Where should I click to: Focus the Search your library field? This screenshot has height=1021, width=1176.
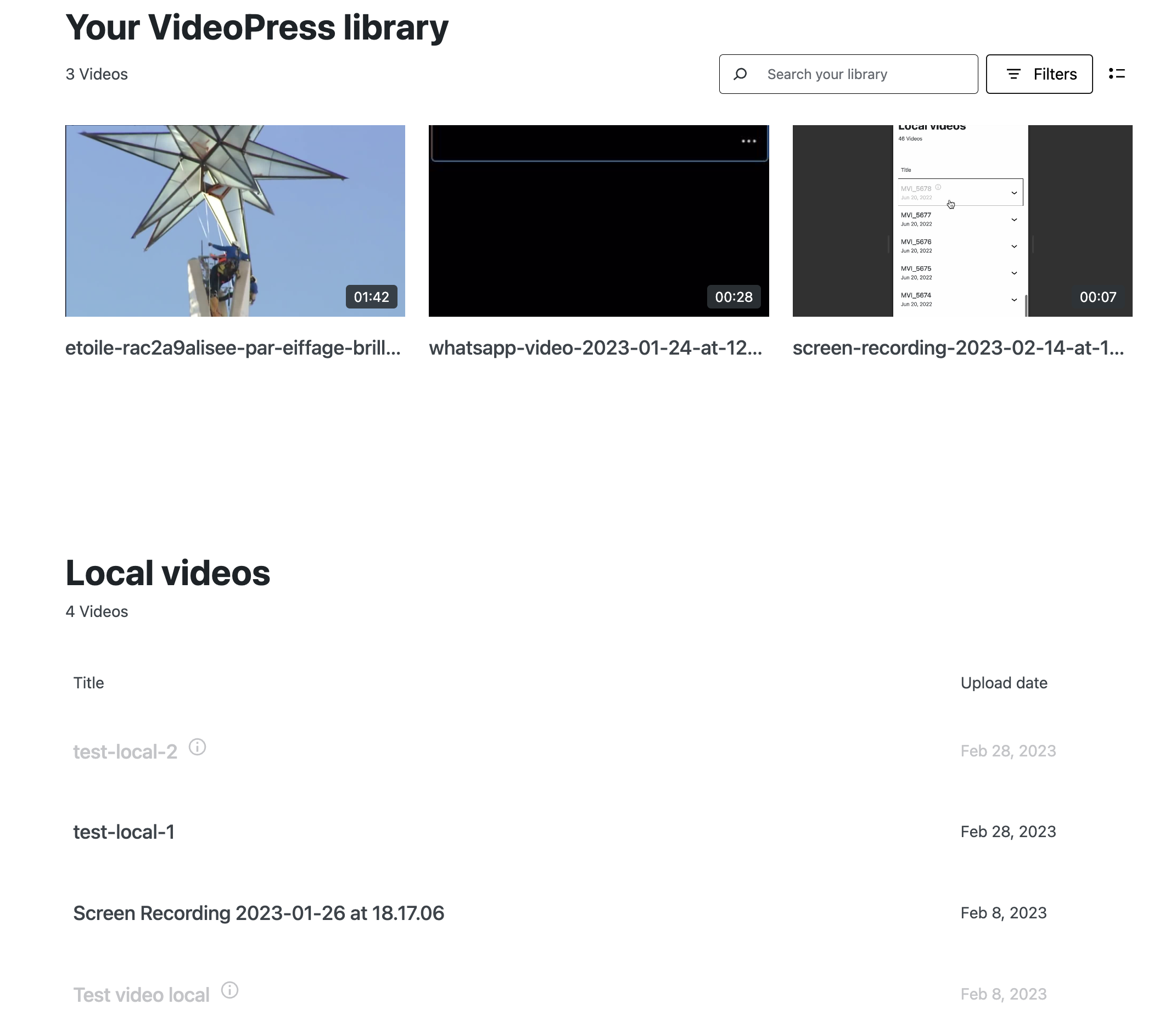(x=848, y=74)
